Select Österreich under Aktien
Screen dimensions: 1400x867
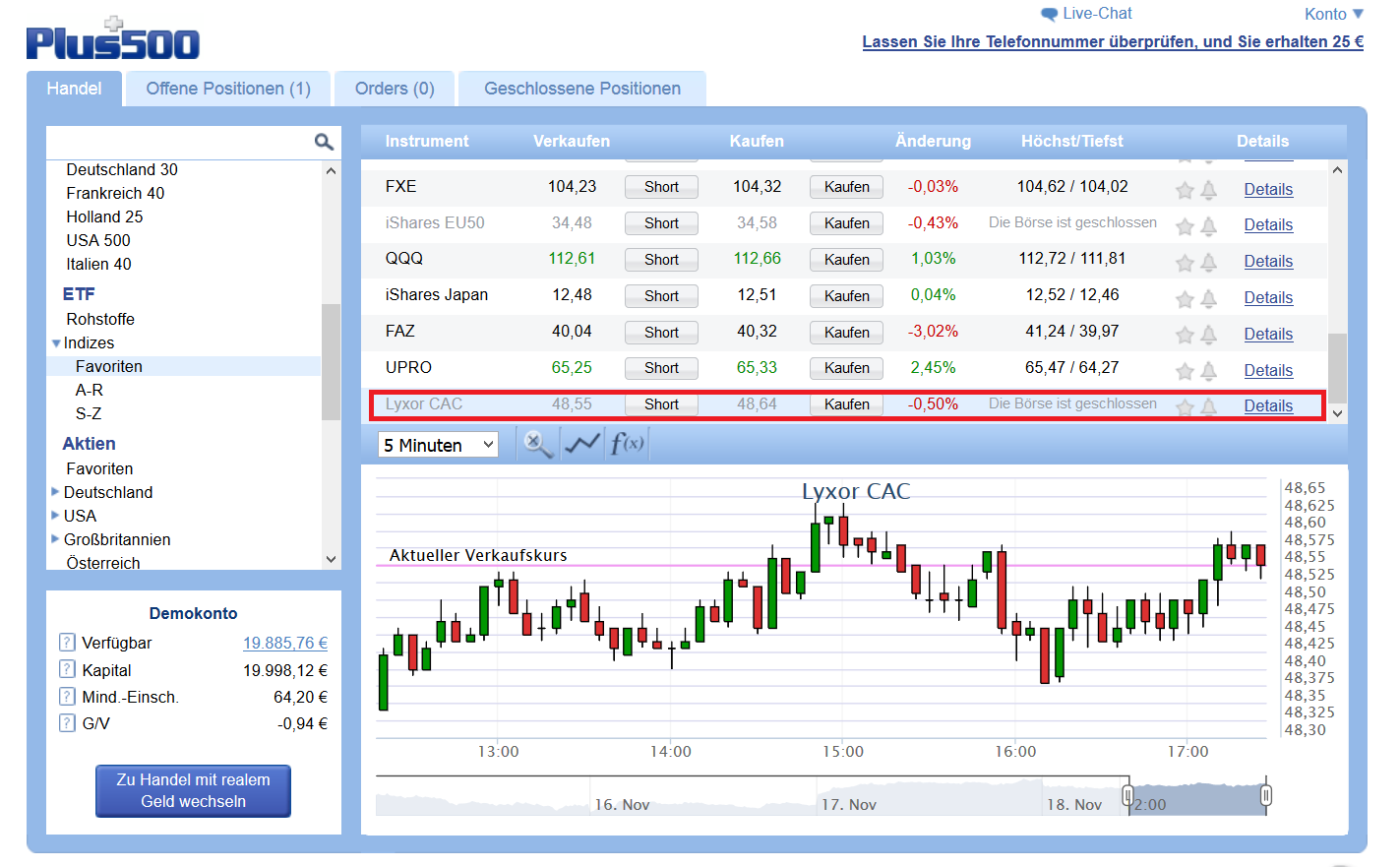[103, 563]
